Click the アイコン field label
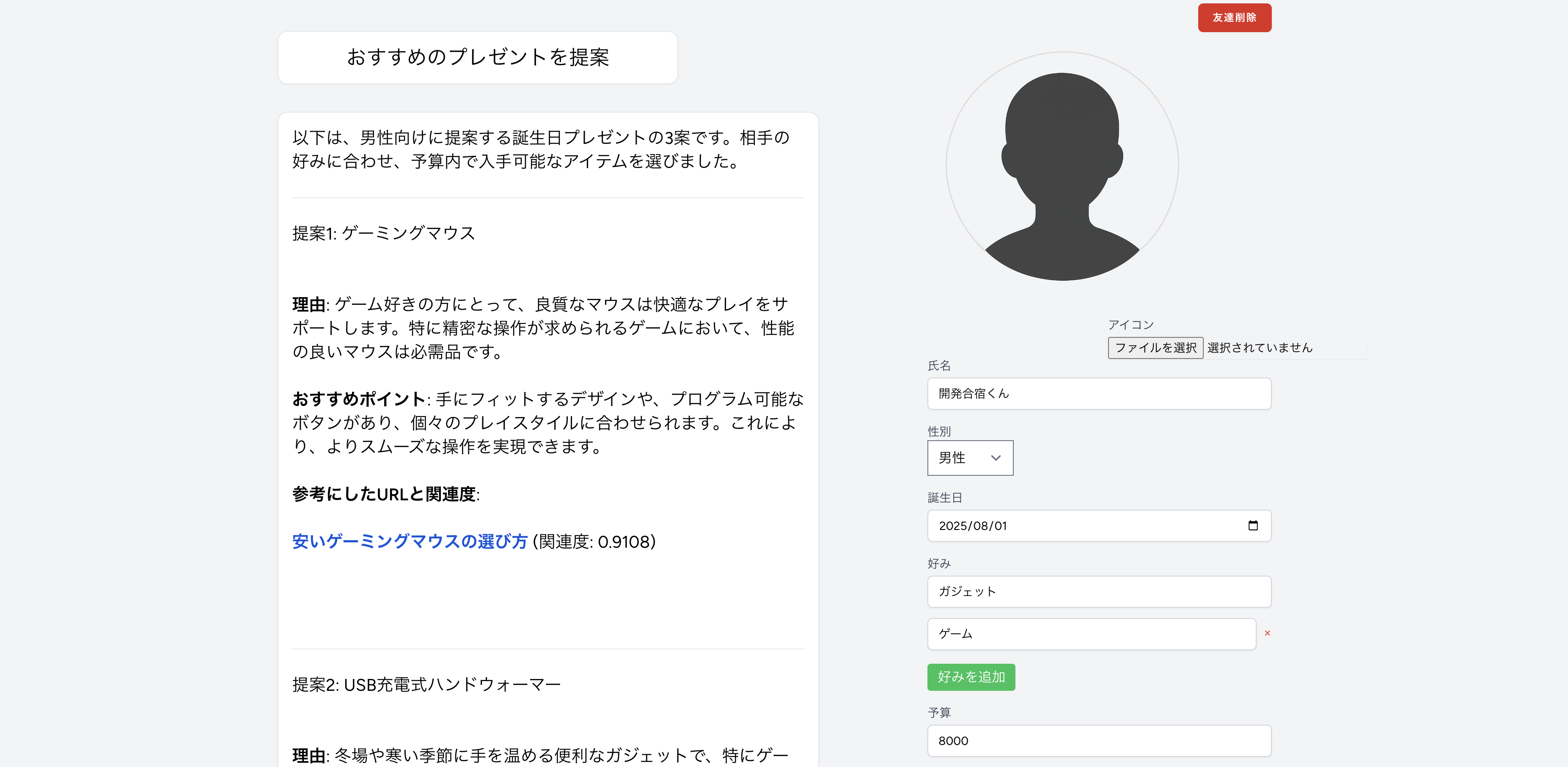This screenshot has width=1568, height=767. 1131,325
